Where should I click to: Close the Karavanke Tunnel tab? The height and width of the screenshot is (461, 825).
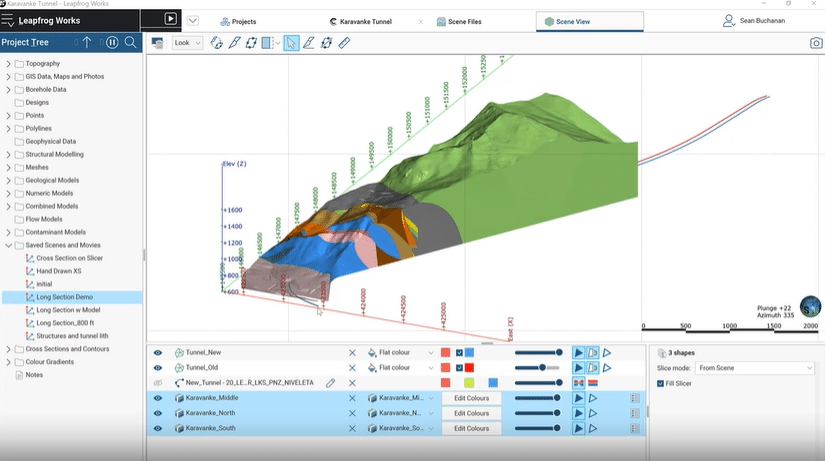pos(420,22)
